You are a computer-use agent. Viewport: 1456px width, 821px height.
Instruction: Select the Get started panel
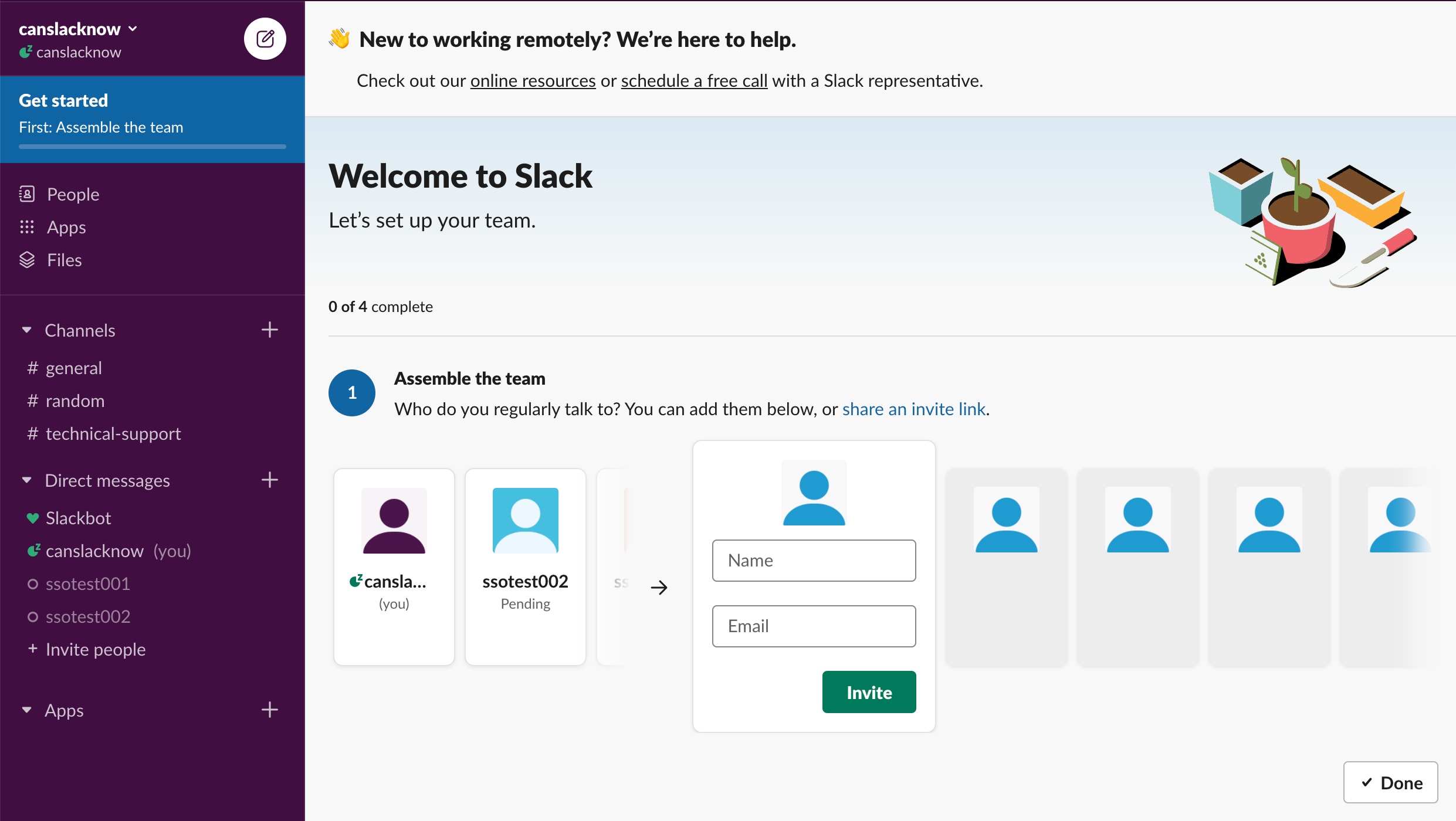point(153,119)
